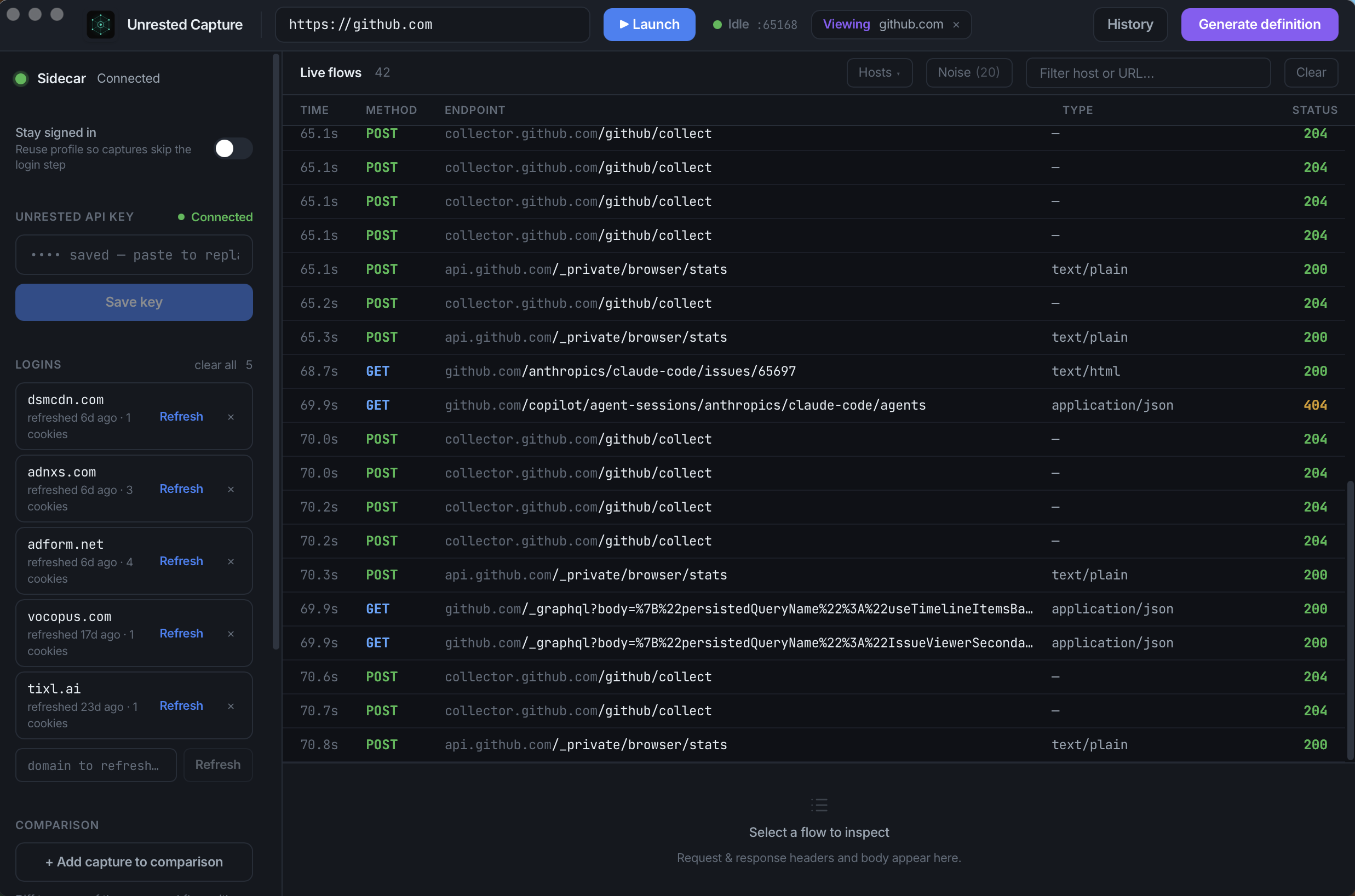Remove the adform.net login with its x icon
Image resolution: width=1355 pixels, height=896 pixels.
click(231, 562)
